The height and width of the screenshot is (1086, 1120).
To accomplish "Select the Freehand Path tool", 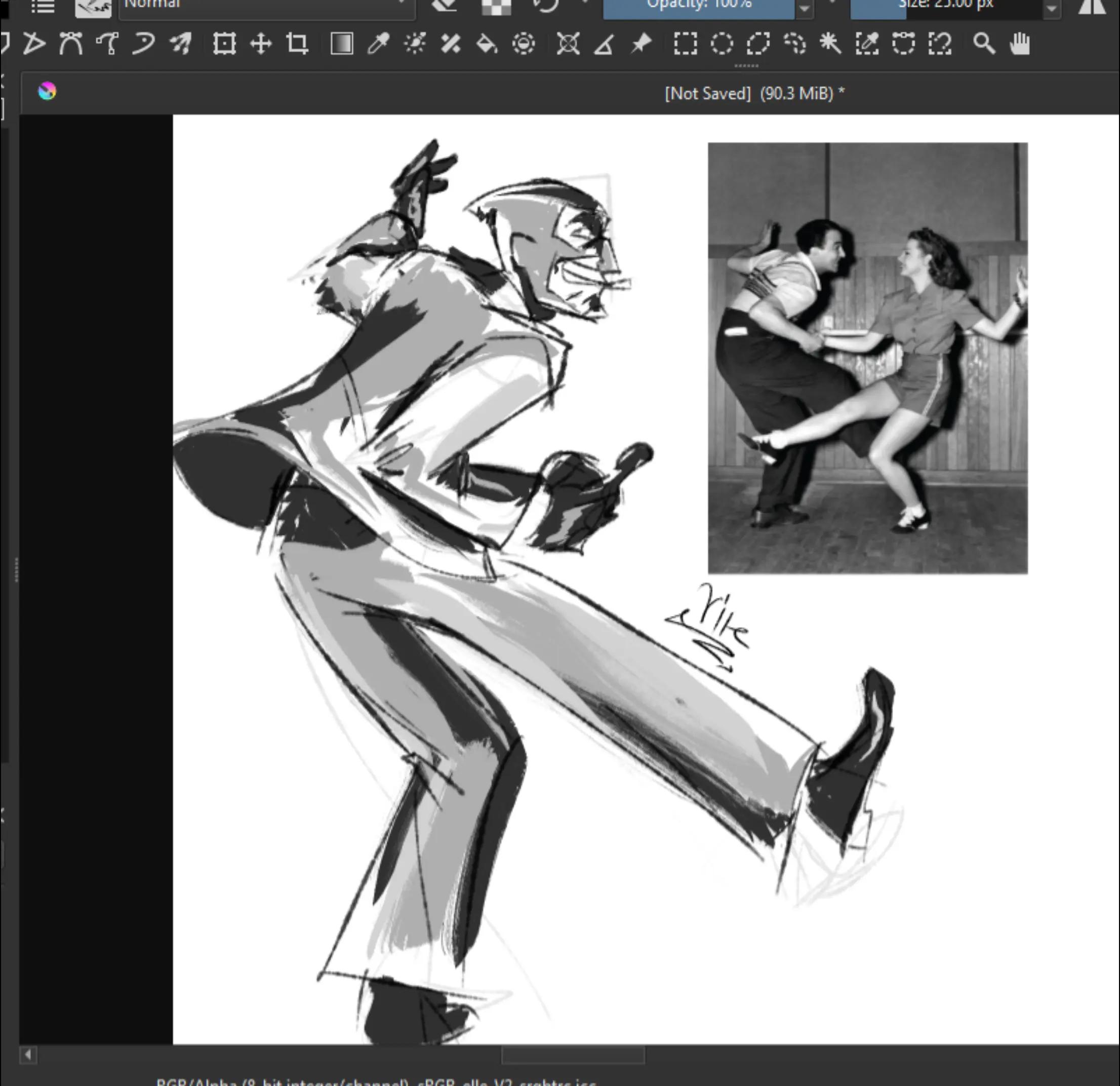I will [x=107, y=44].
